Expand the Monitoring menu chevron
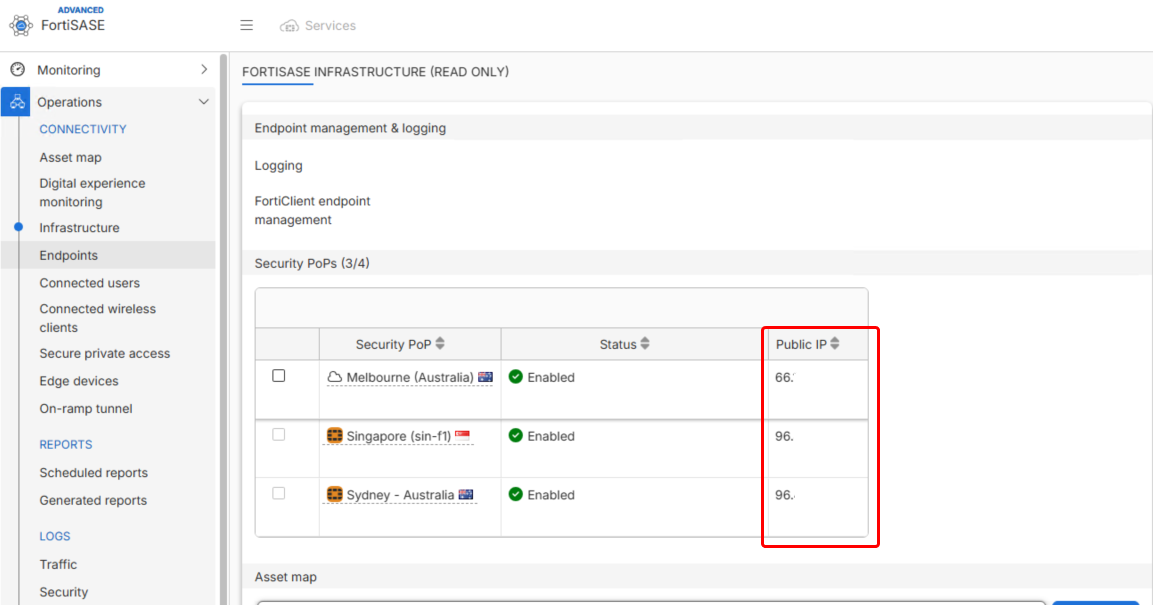1153x605 pixels. pyautogui.click(x=204, y=70)
